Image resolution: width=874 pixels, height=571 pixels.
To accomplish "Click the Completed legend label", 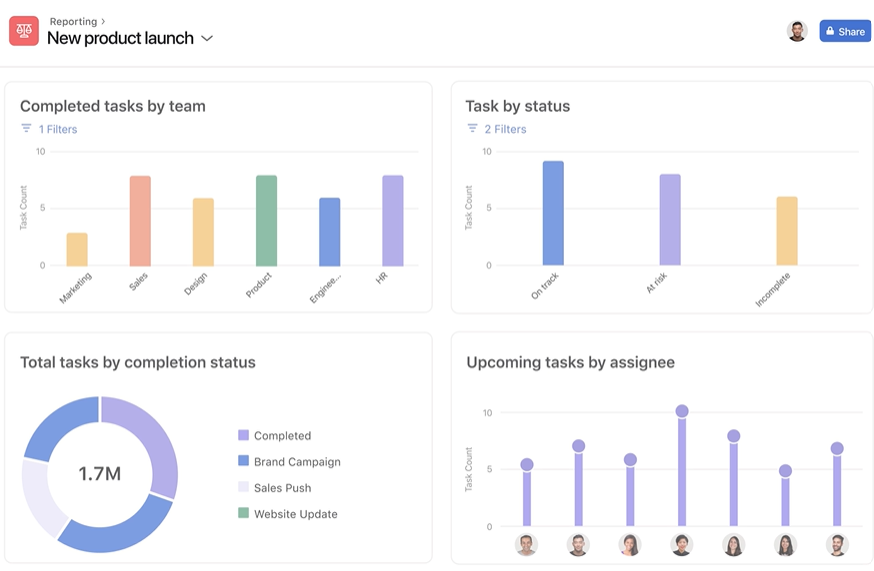I will pos(283,435).
